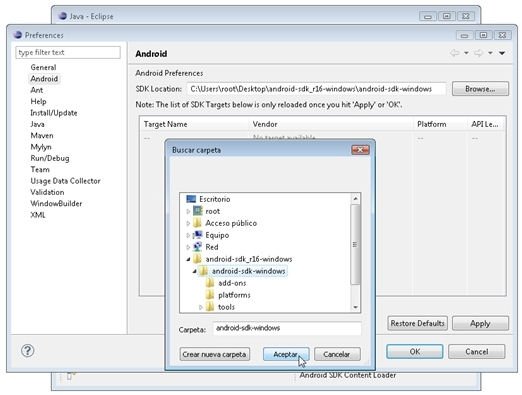
Task: Click the Escritorio desktop icon
Action: pos(191,199)
